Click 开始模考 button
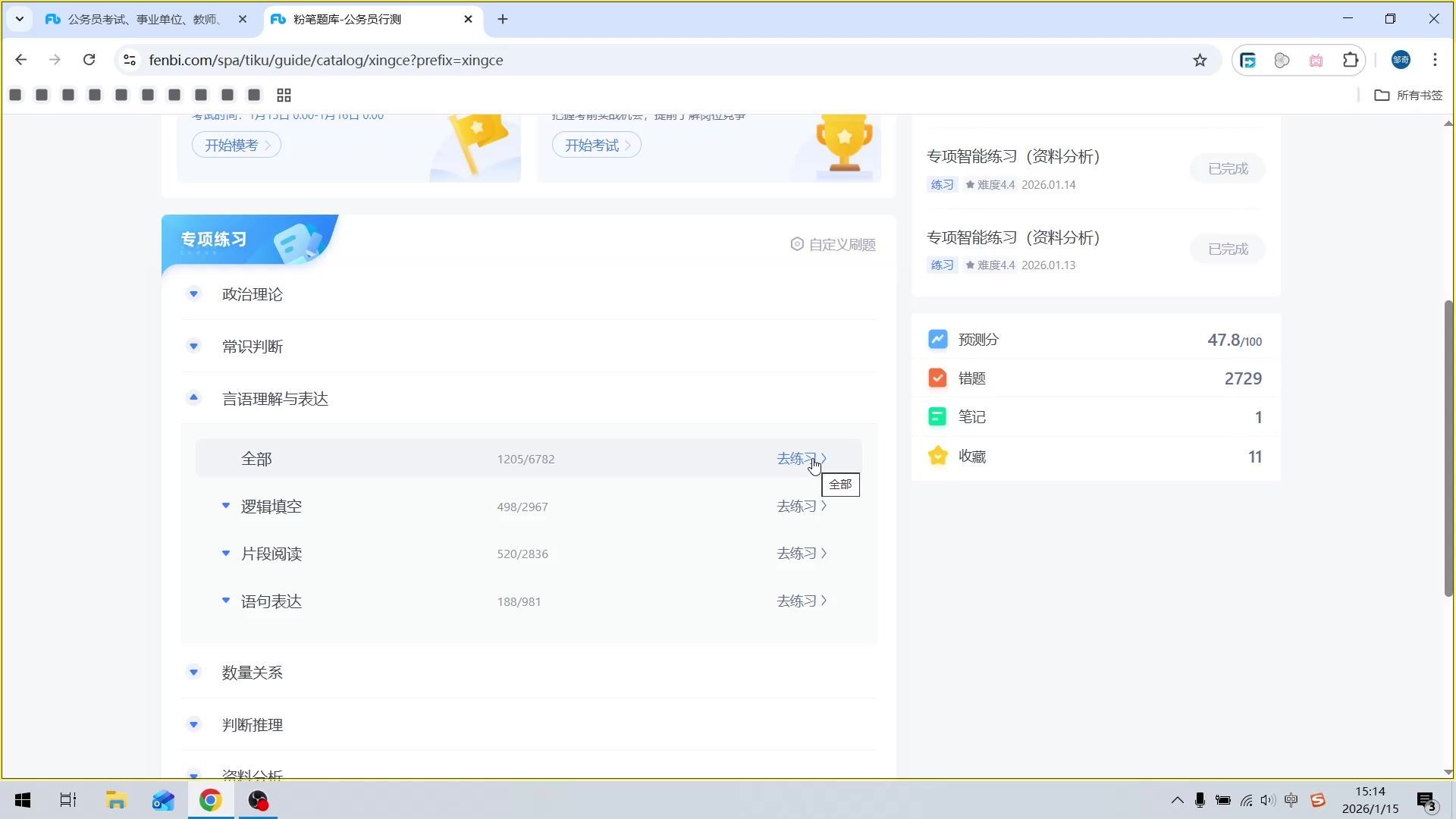This screenshot has height=819, width=1456. pos(236,145)
